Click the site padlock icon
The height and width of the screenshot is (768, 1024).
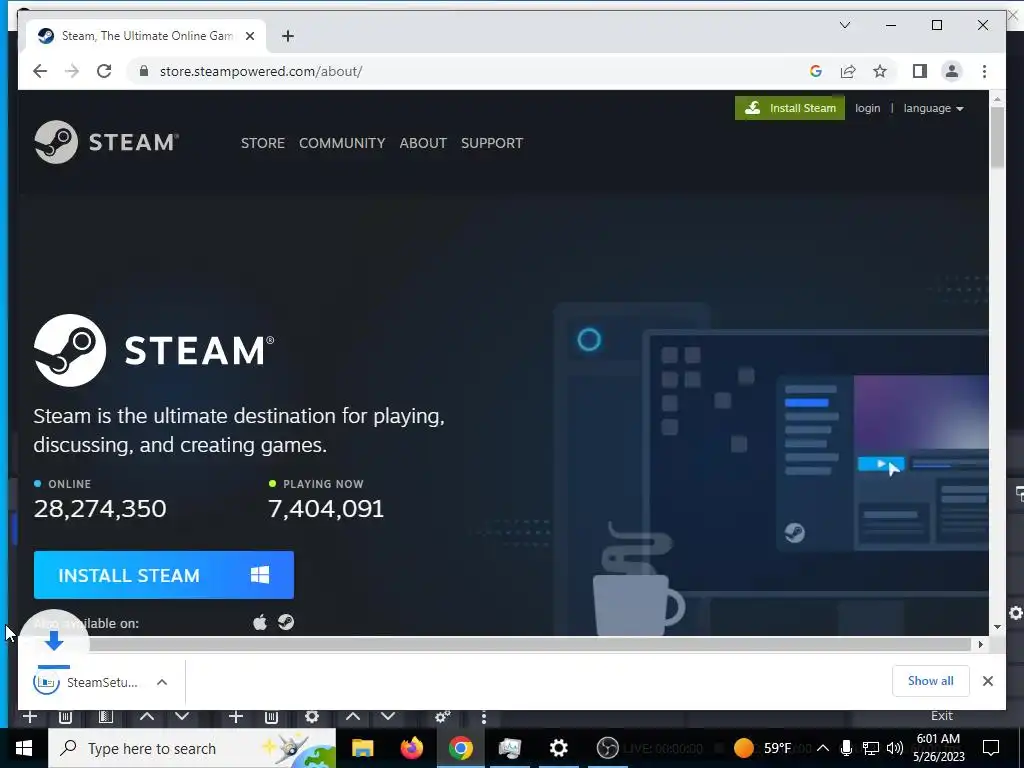tap(144, 71)
